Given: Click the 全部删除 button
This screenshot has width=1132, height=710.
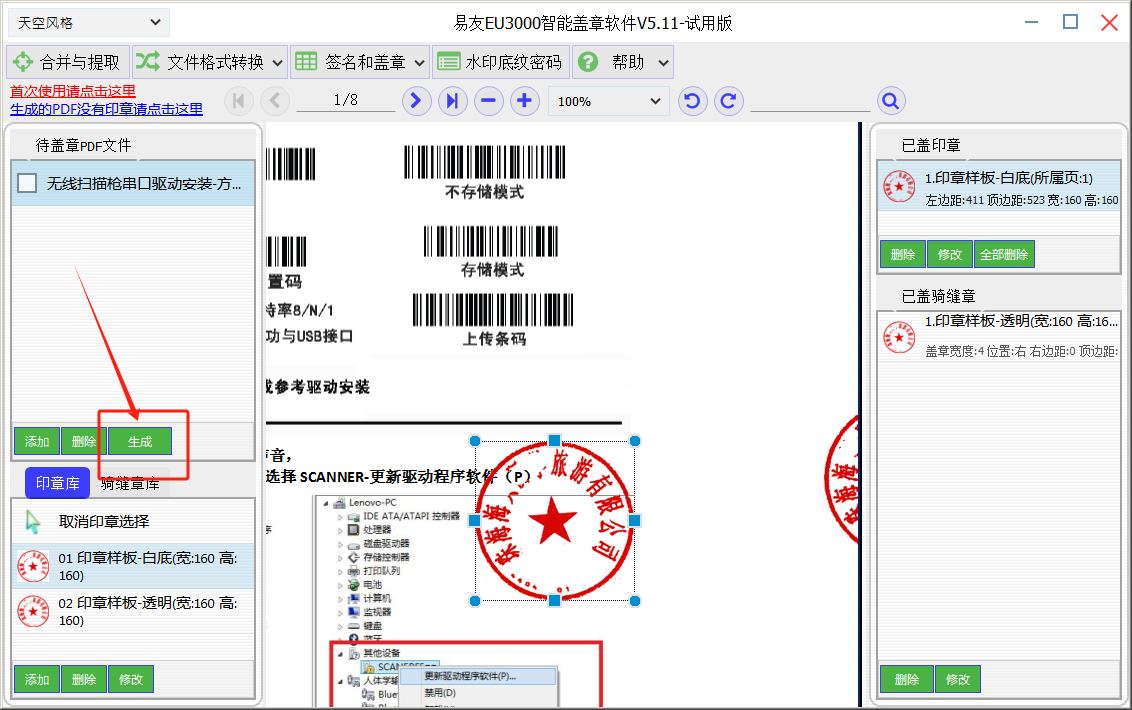Looking at the screenshot, I should [x=1004, y=254].
